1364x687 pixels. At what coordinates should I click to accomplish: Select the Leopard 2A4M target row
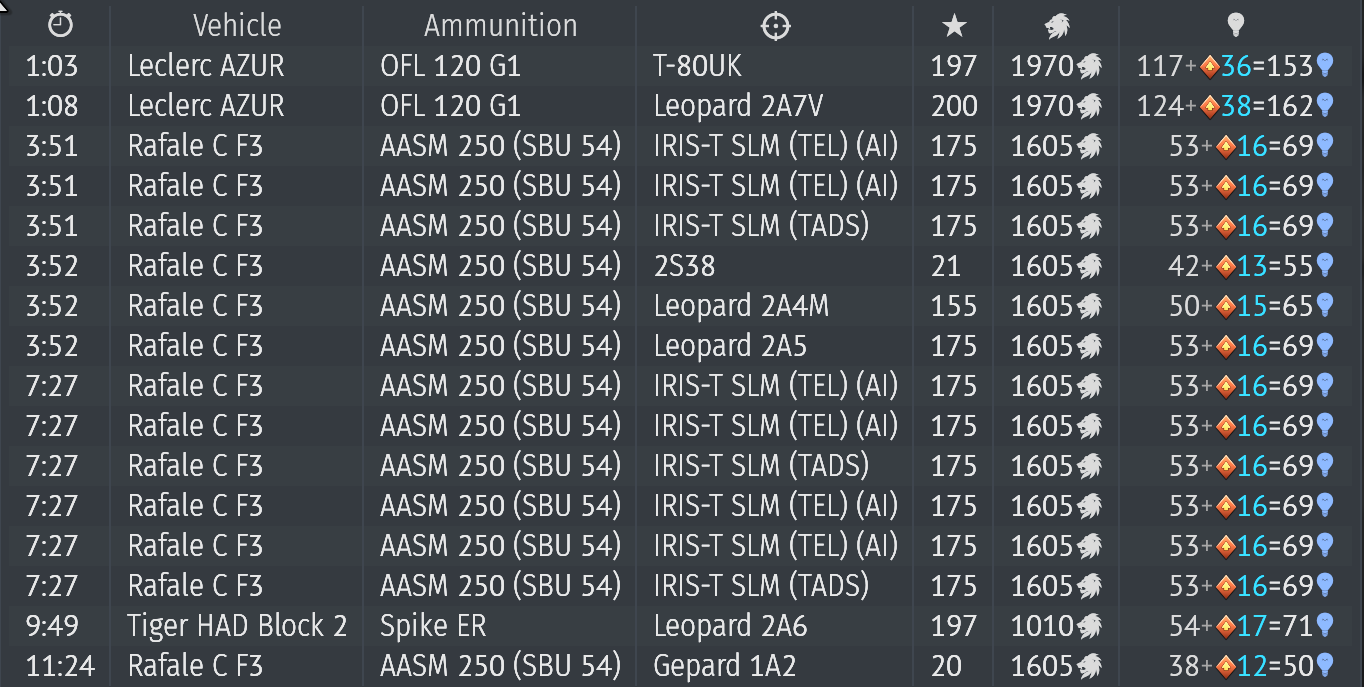[x=682, y=306]
